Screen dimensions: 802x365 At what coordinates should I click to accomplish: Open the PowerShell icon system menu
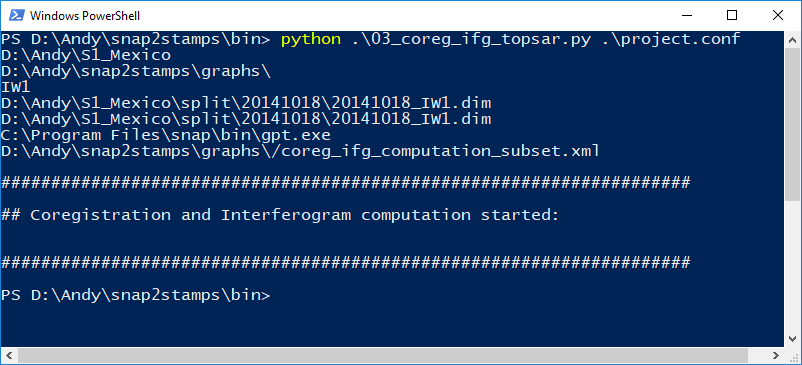coord(16,15)
